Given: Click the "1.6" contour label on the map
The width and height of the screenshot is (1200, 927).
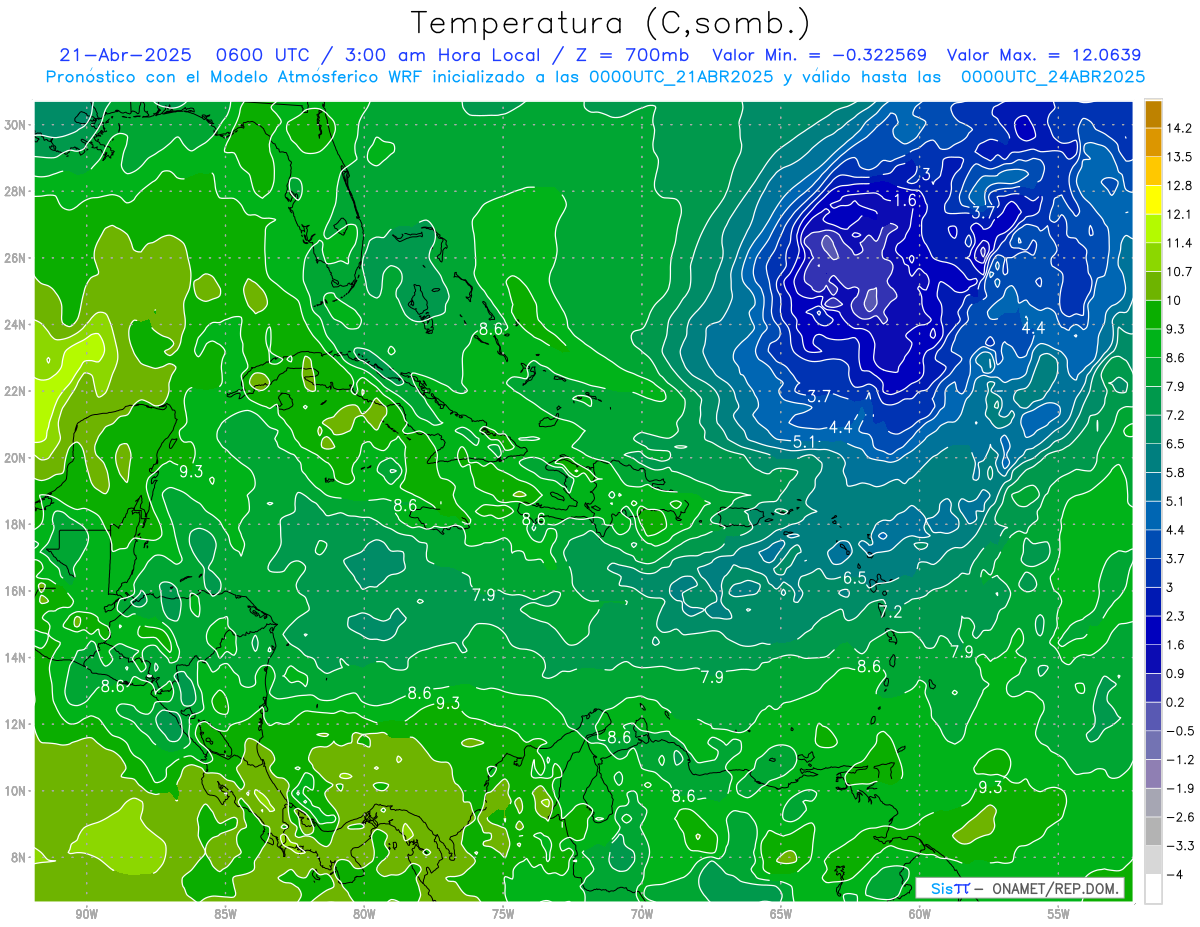Looking at the screenshot, I should [904, 200].
